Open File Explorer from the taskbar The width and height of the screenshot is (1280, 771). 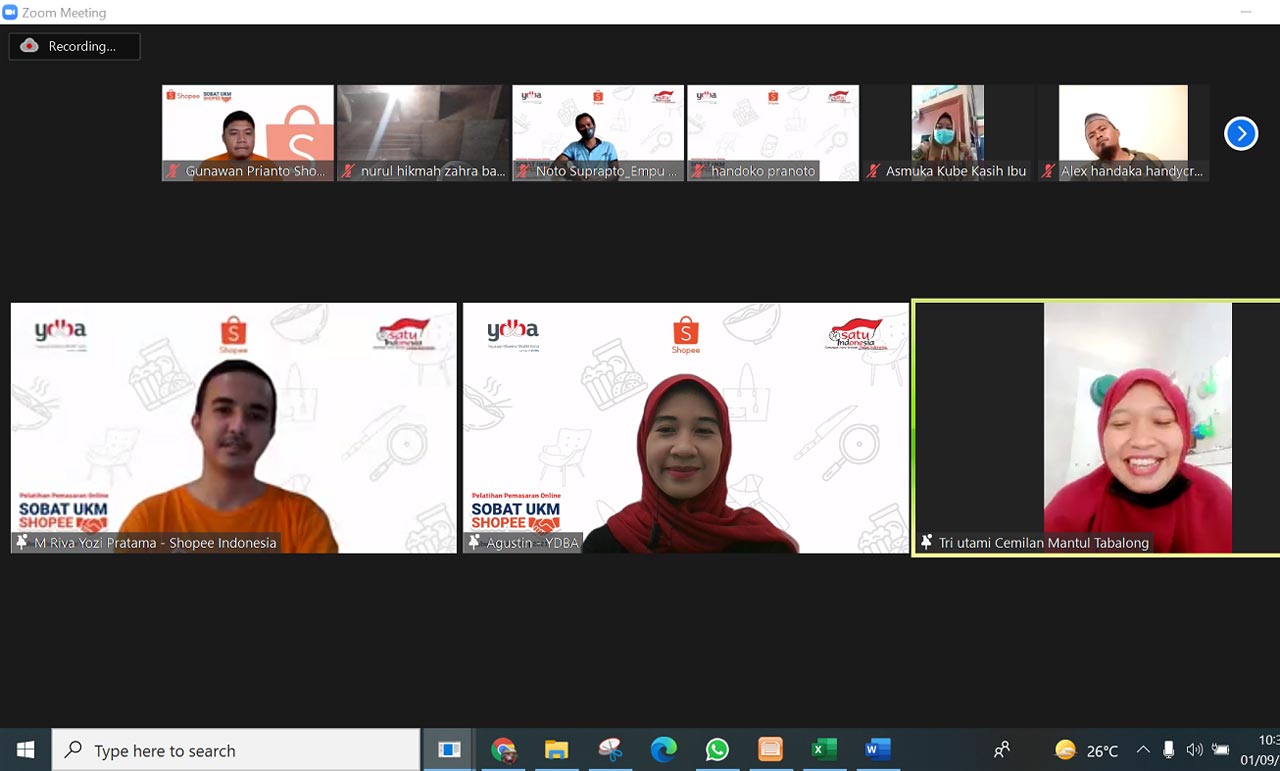pos(556,750)
